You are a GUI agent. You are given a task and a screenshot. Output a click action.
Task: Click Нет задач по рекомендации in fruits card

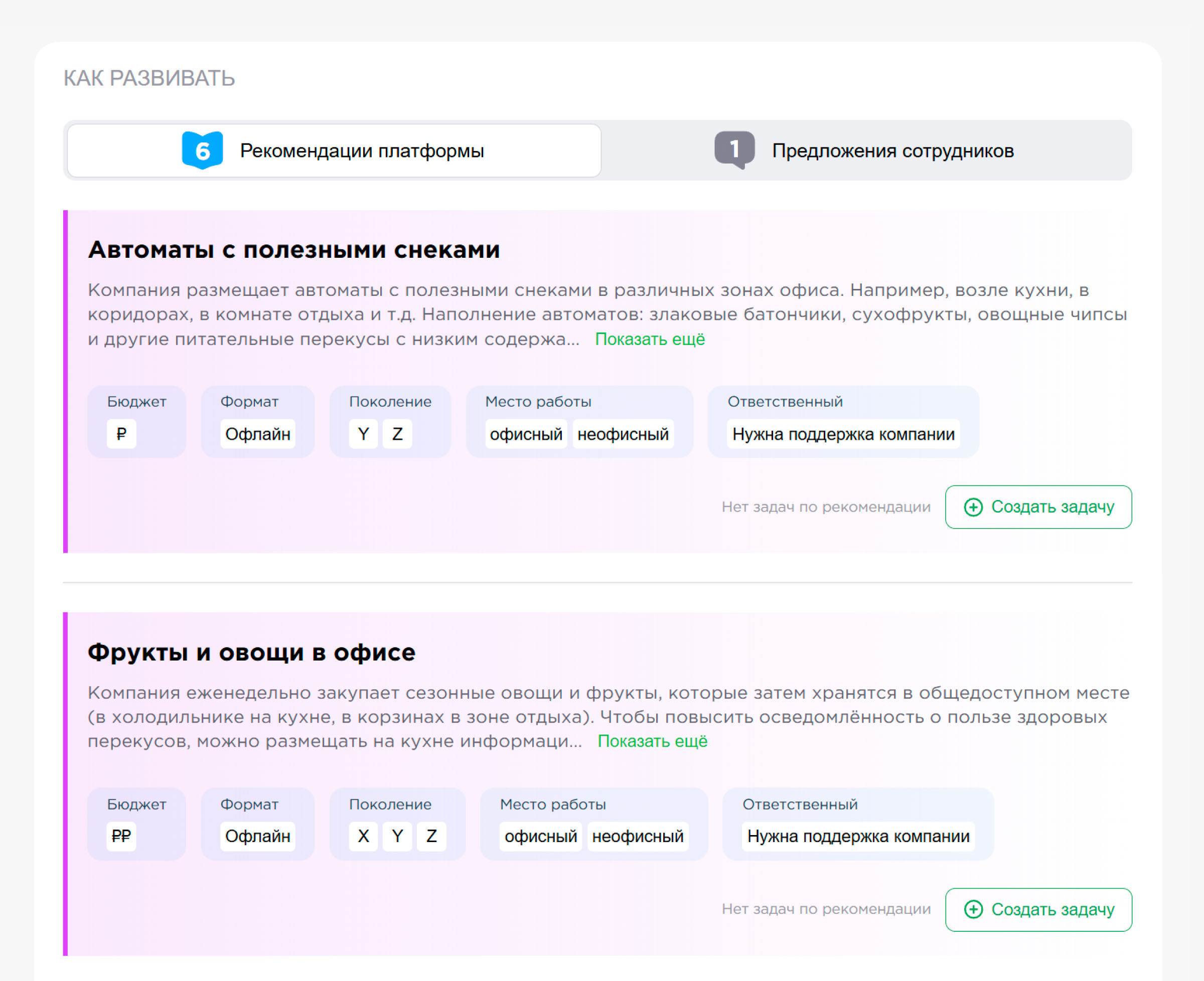coord(826,909)
